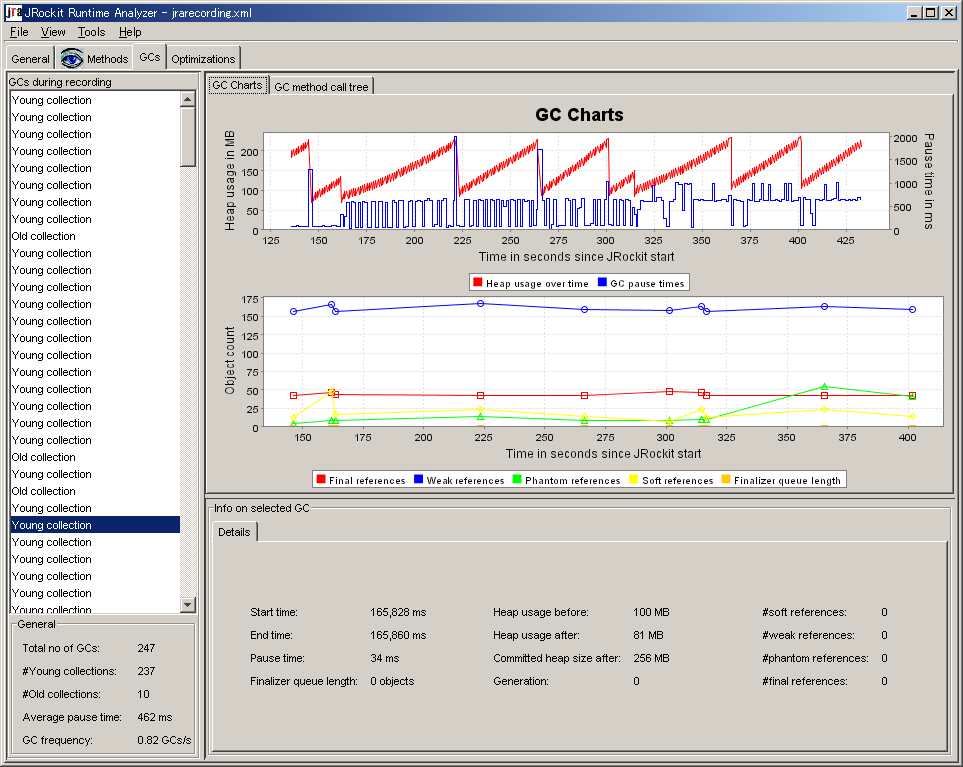
Task: Click the blue Weak references legend marker
Action: click(x=418, y=480)
